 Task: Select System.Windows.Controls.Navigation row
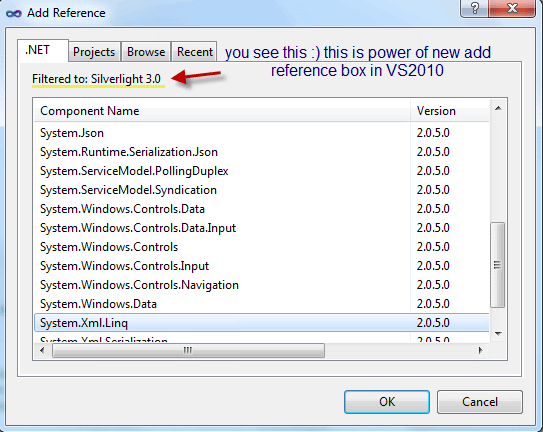click(261, 285)
